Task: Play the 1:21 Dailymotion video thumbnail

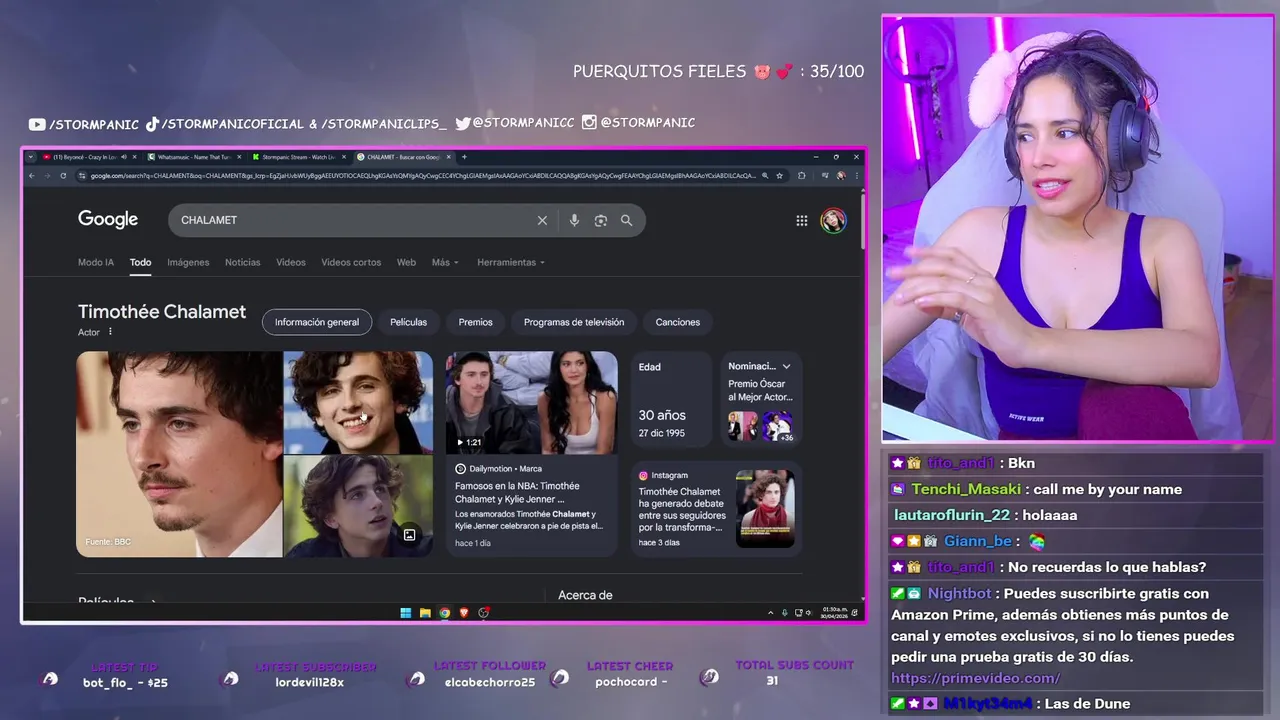Action: point(531,403)
